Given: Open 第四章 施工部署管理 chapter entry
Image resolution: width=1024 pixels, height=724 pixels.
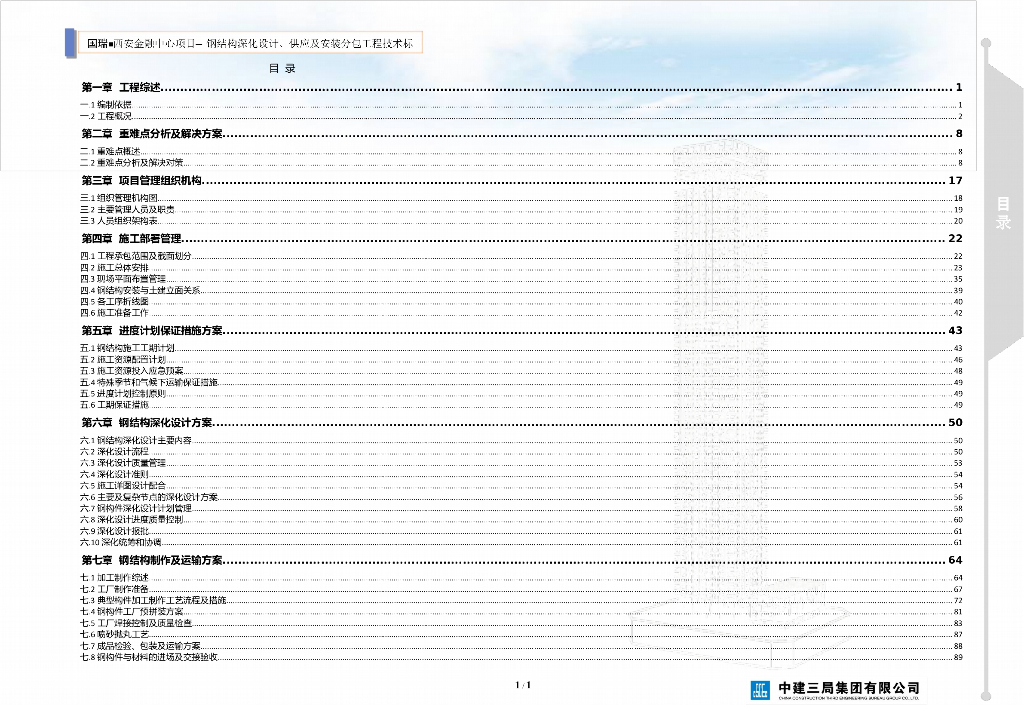Looking at the screenshot, I should point(521,239).
